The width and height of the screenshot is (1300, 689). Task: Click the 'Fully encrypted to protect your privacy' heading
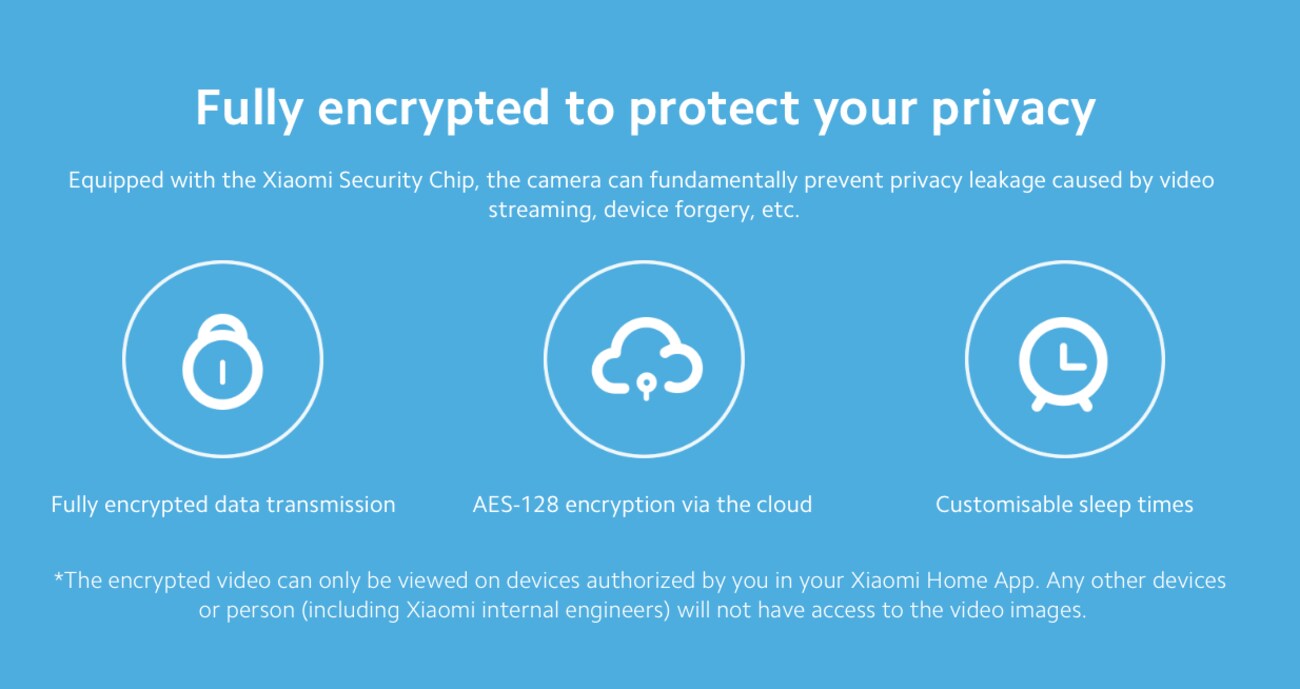[645, 108]
